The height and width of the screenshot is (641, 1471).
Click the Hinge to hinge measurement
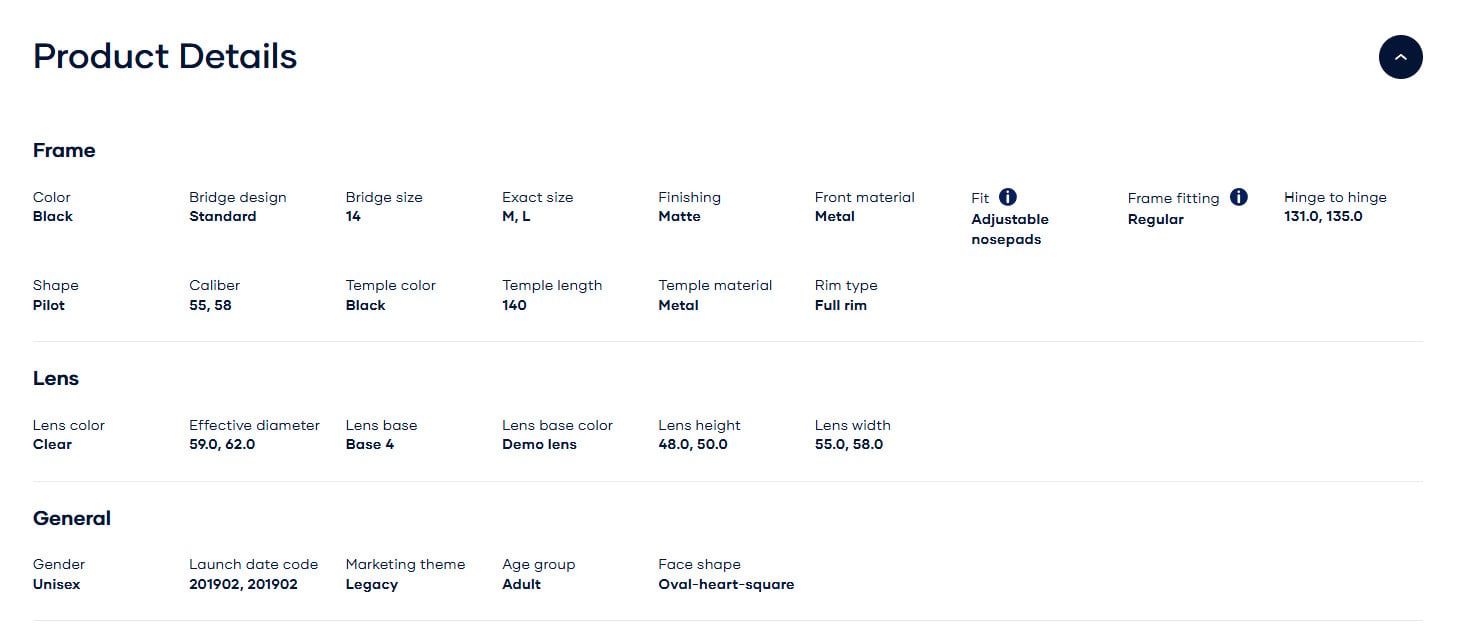coord(1323,216)
